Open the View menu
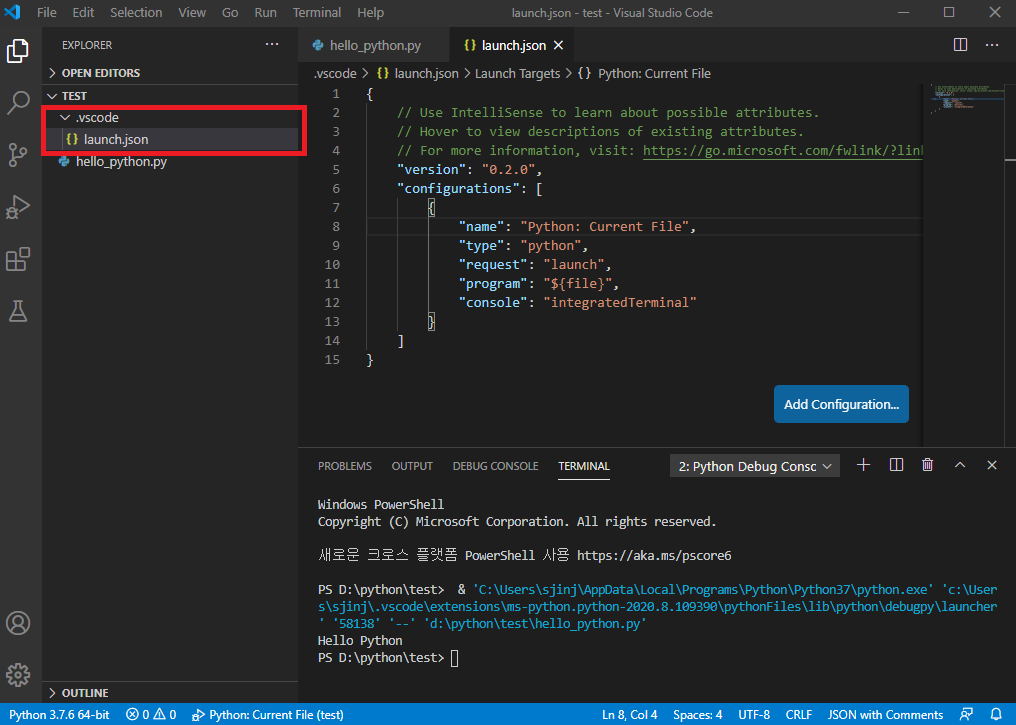The height and width of the screenshot is (725, 1016). click(x=192, y=12)
